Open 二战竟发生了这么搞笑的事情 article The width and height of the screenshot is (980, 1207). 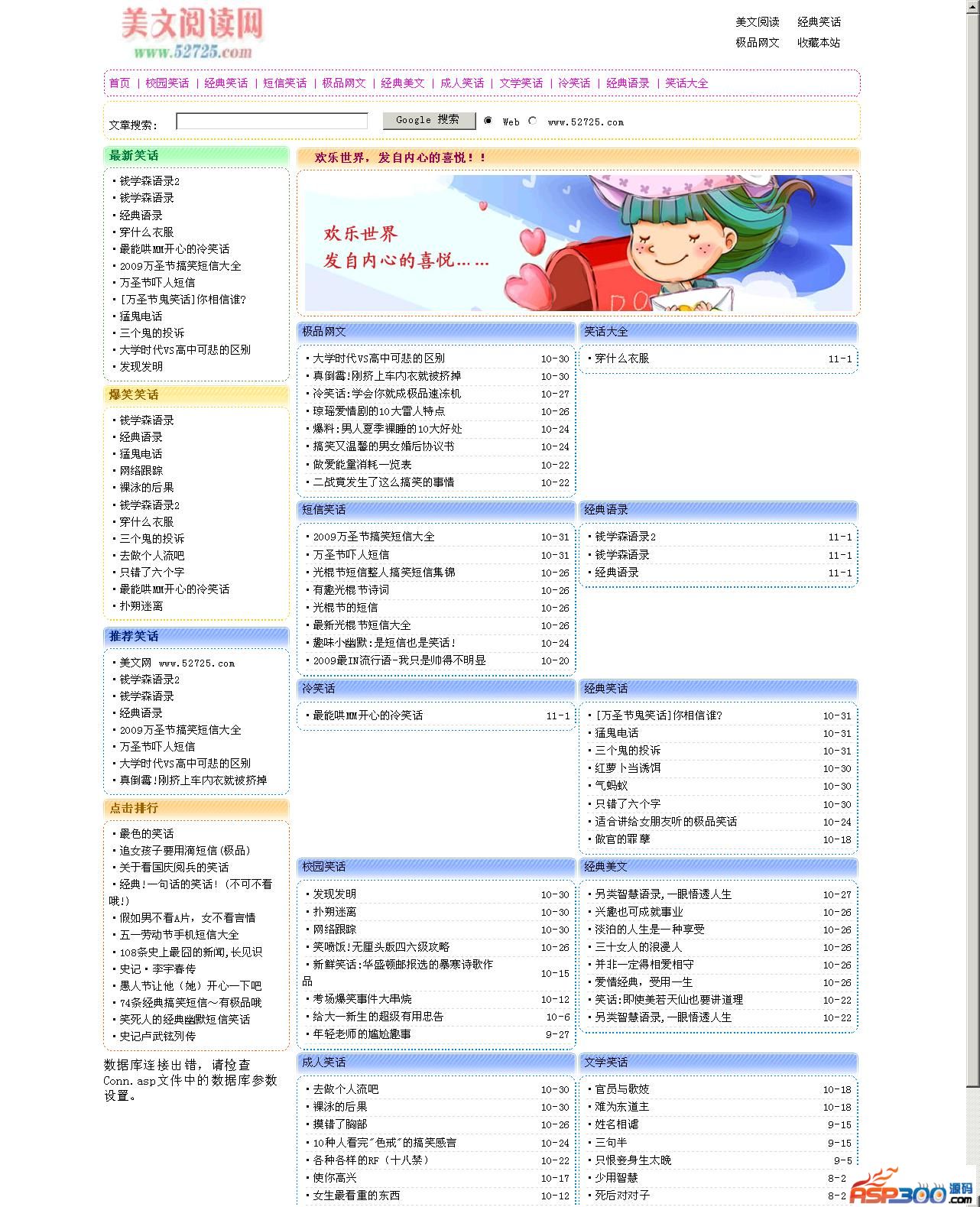pos(383,482)
